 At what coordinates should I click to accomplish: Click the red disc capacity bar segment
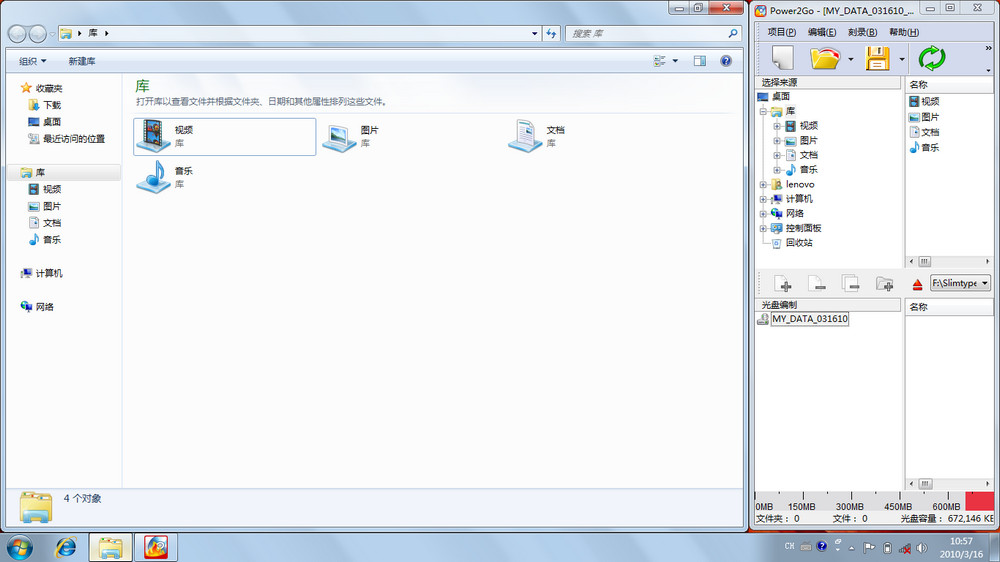point(979,502)
